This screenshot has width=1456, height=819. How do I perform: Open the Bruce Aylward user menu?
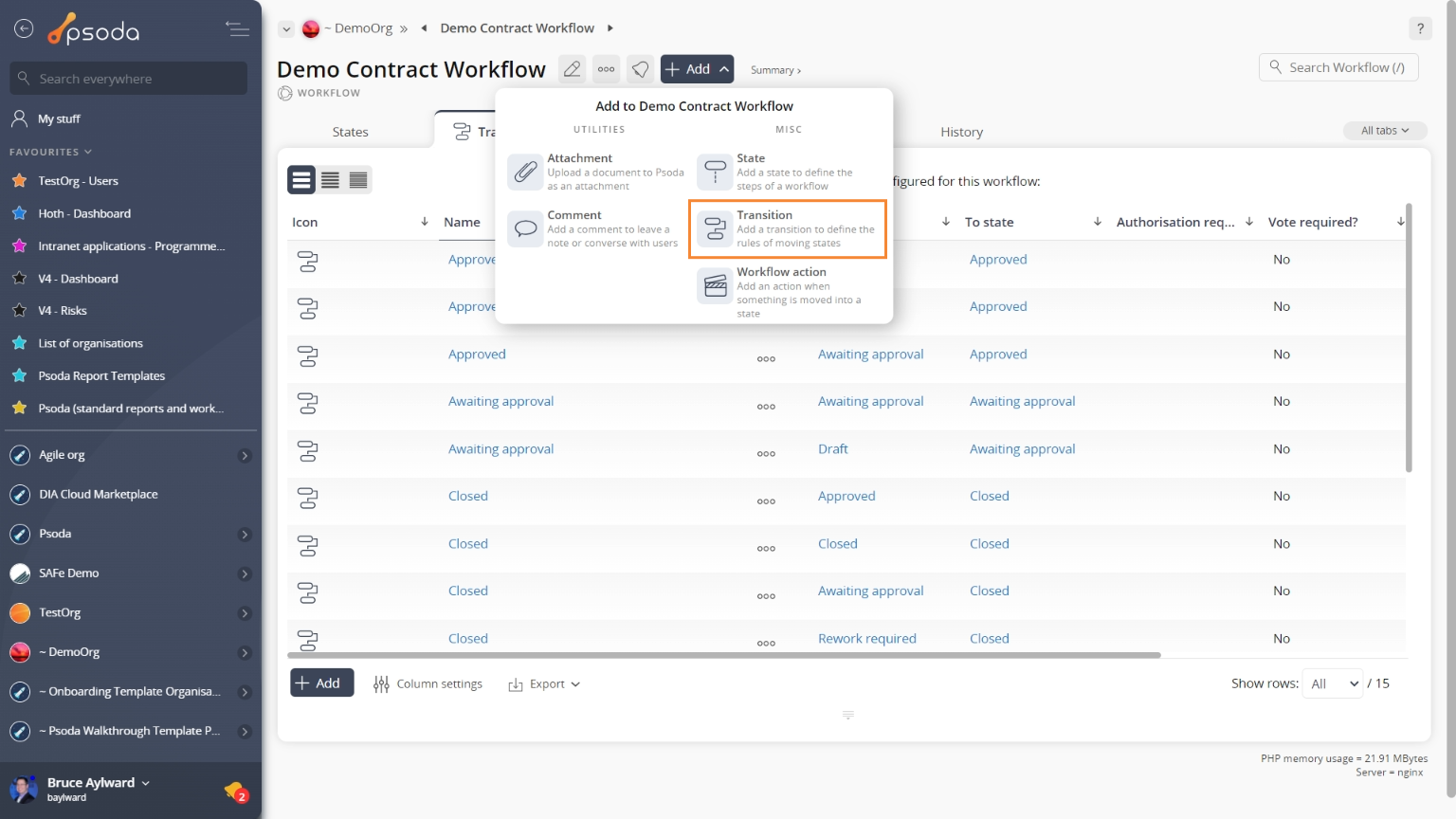point(99,783)
